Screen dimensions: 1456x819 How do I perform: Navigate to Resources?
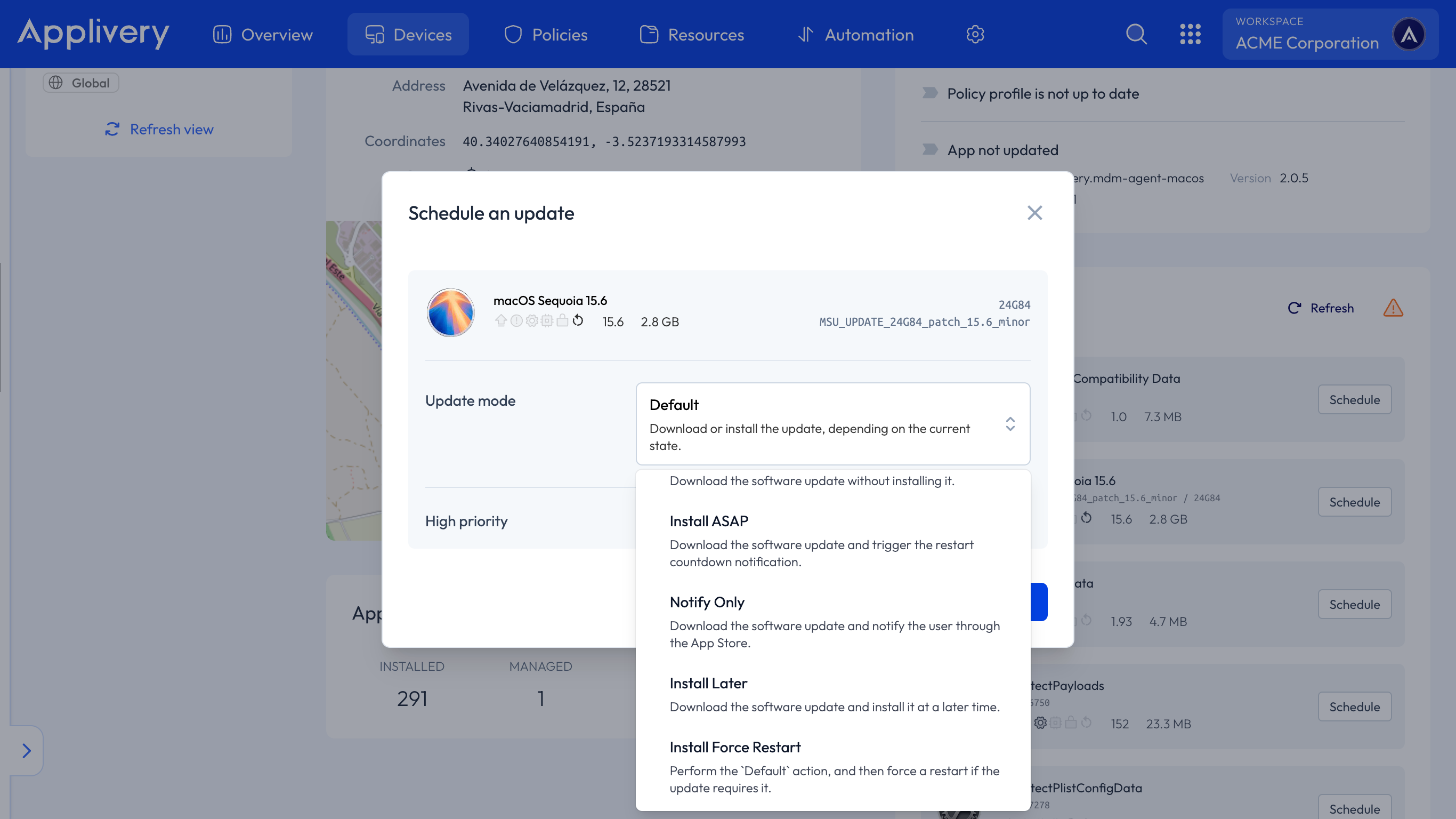click(692, 35)
